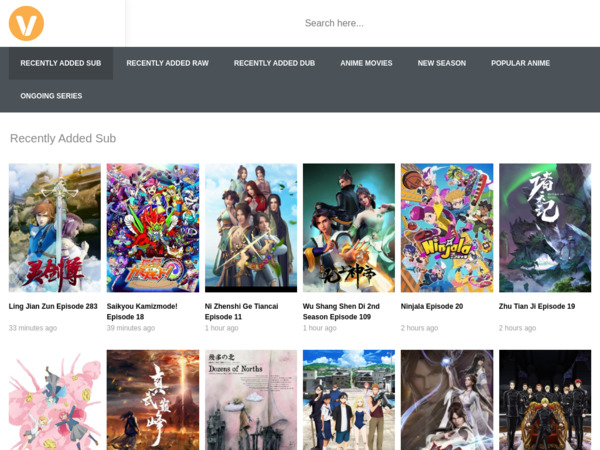The image size is (600, 450).
Task: Open the seaside town group poster
Action: point(349,400)
